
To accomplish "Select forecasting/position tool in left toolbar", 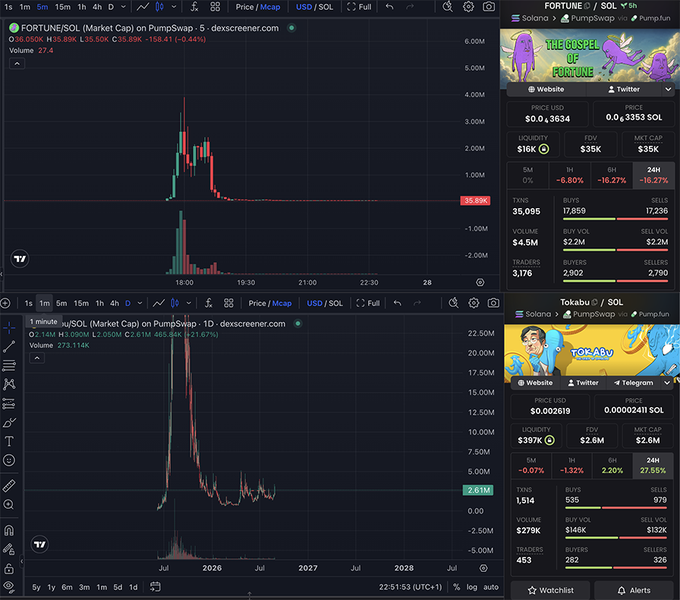I will [9, 404].
